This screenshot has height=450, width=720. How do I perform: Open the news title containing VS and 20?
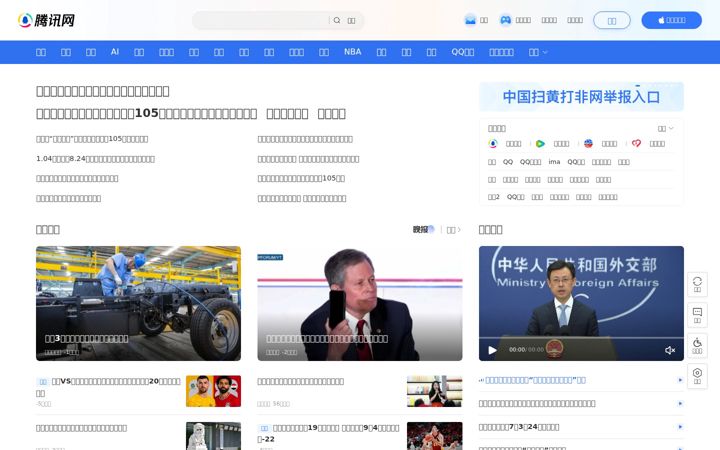[108, 387]
